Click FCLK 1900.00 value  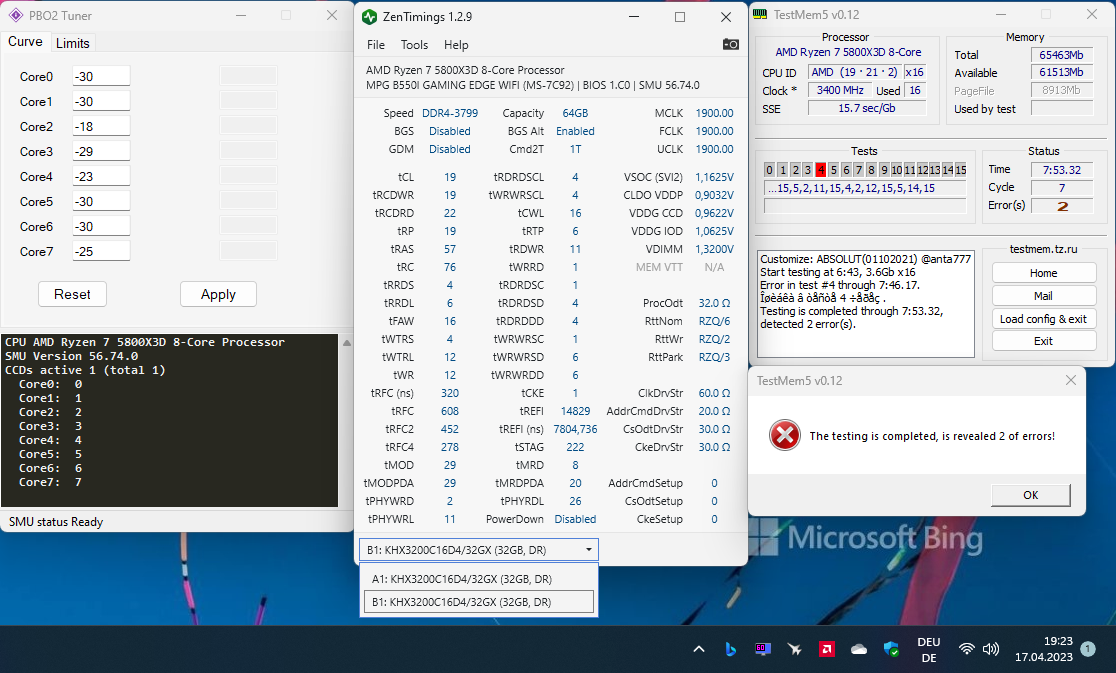point(714,131)
